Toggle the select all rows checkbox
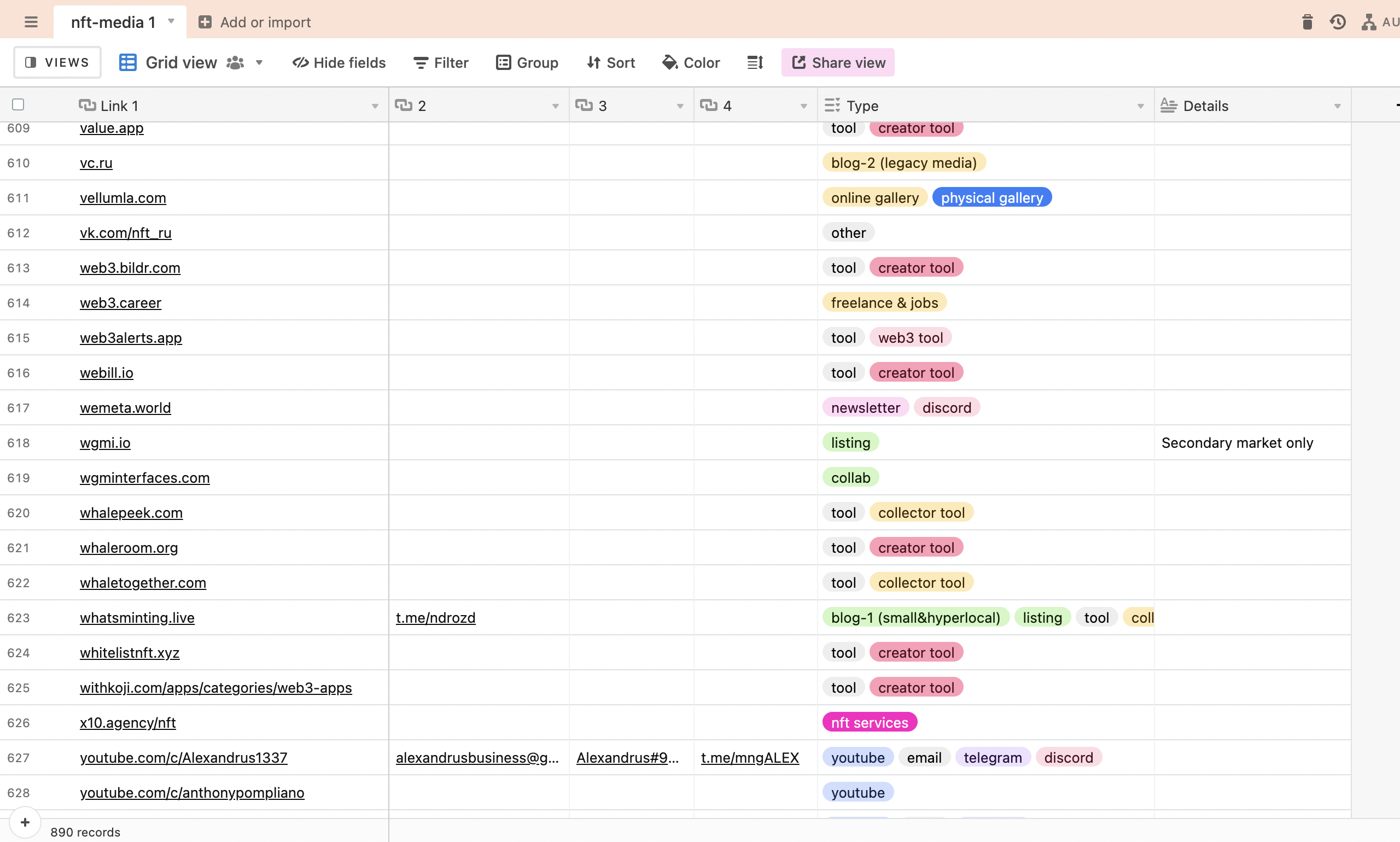This screenshot has width=1400, height=842. pos(18,105)
